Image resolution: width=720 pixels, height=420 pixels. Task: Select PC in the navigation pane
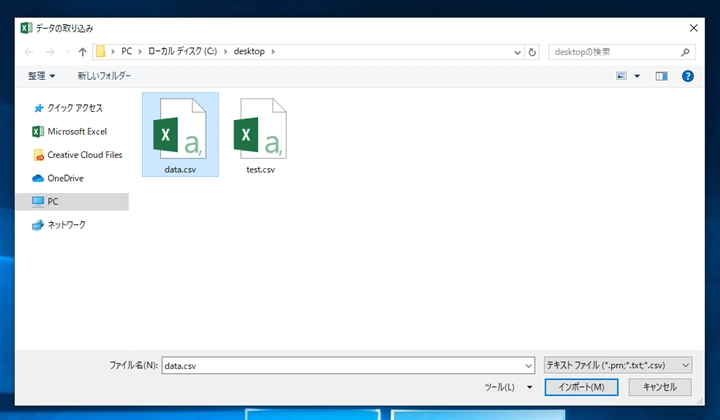click(x=72, y=202)
